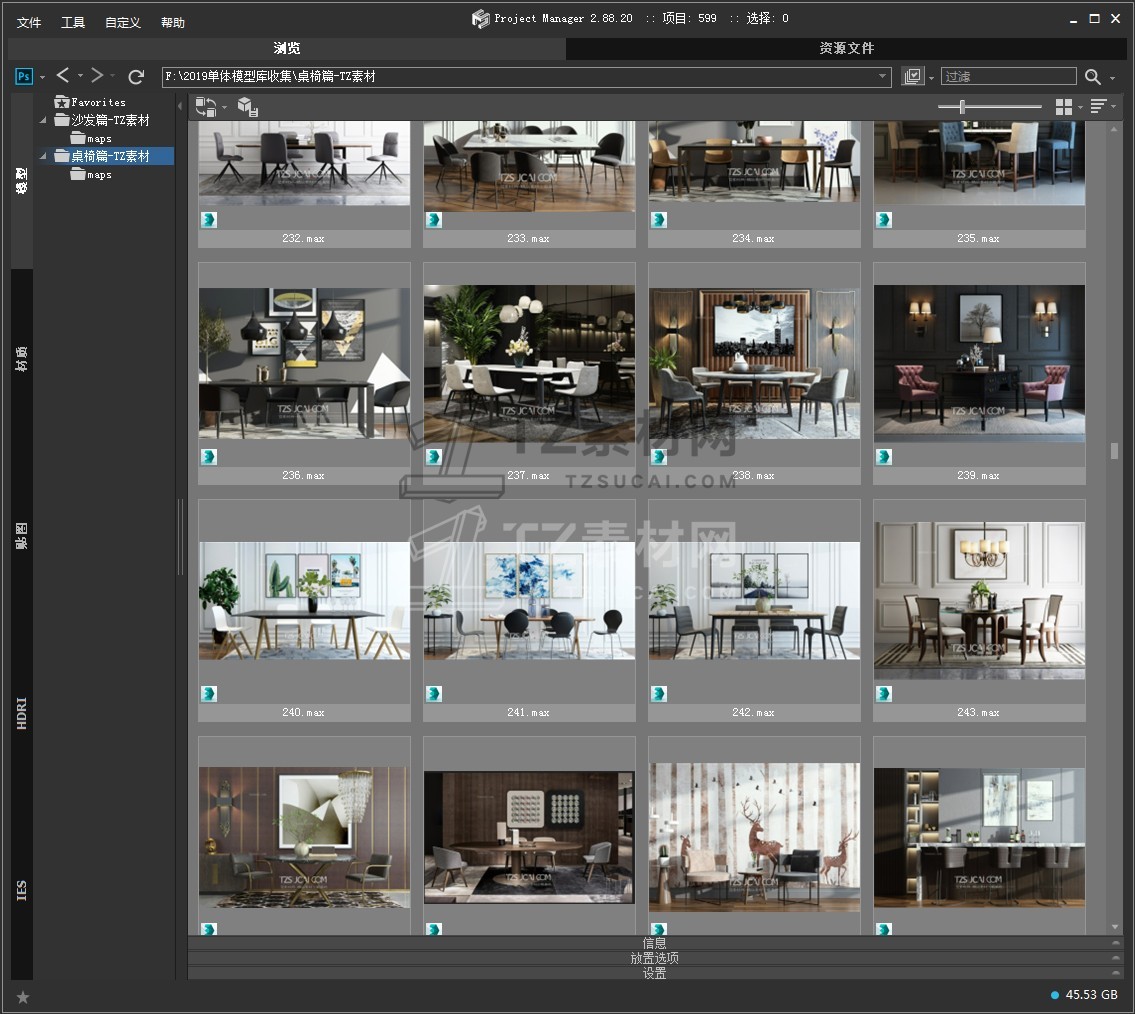Collapse the left folder tree panel
This screenshot has width=1135, height=1014.
(181, 105)
